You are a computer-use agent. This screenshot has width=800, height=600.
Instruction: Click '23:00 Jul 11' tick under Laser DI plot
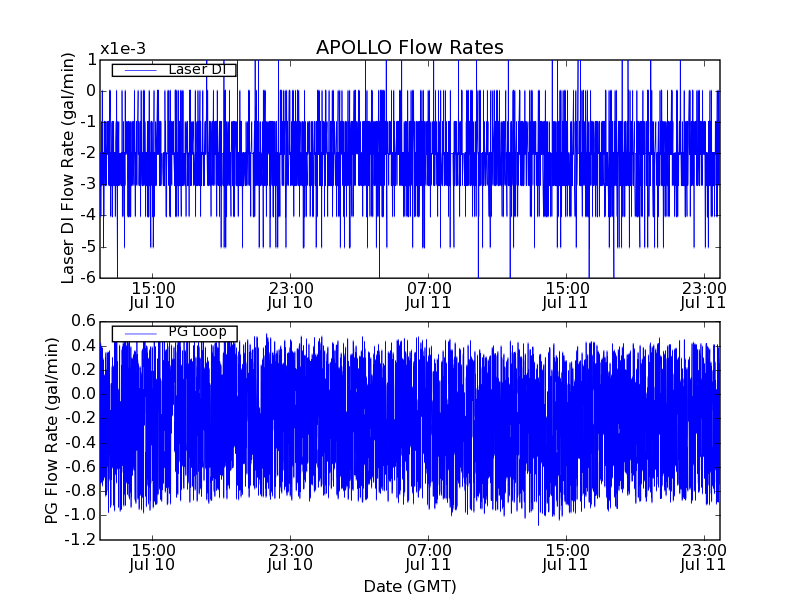point(704,295)
